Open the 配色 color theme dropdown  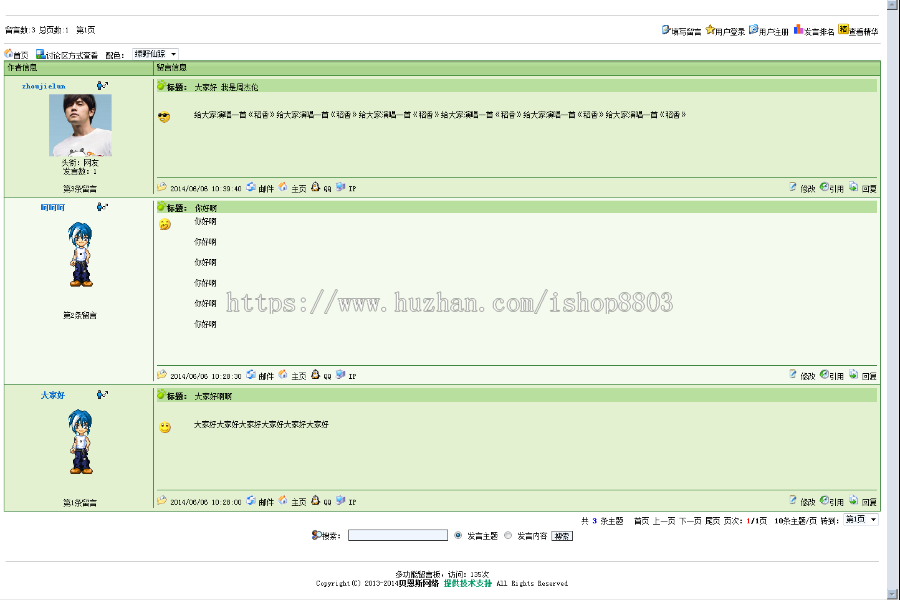pyautogui.click(x=156, y=54)
